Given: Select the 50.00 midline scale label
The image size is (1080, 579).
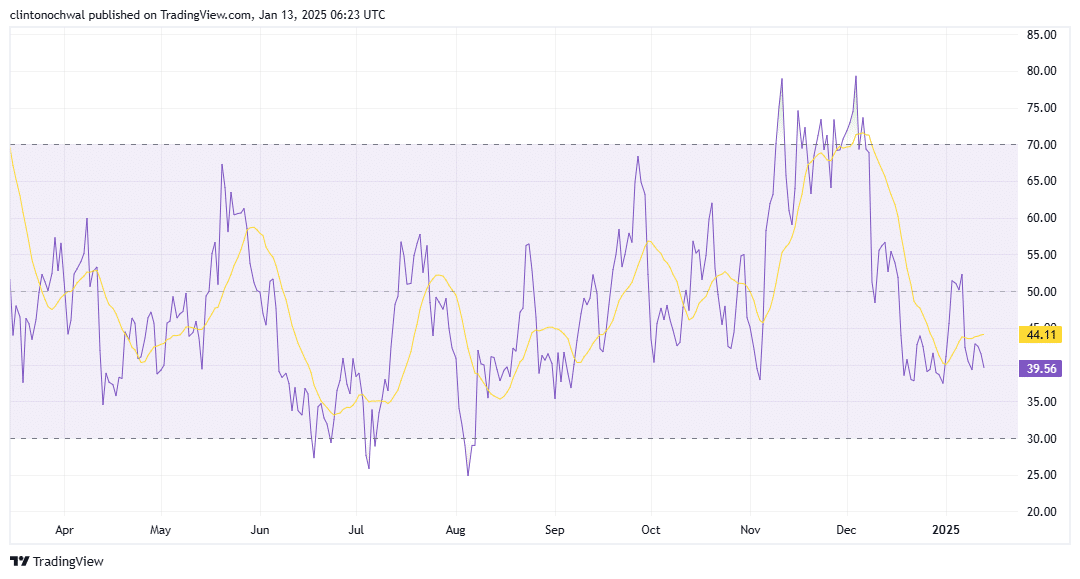Looking at the screenshot, I should click(1042, 292).
